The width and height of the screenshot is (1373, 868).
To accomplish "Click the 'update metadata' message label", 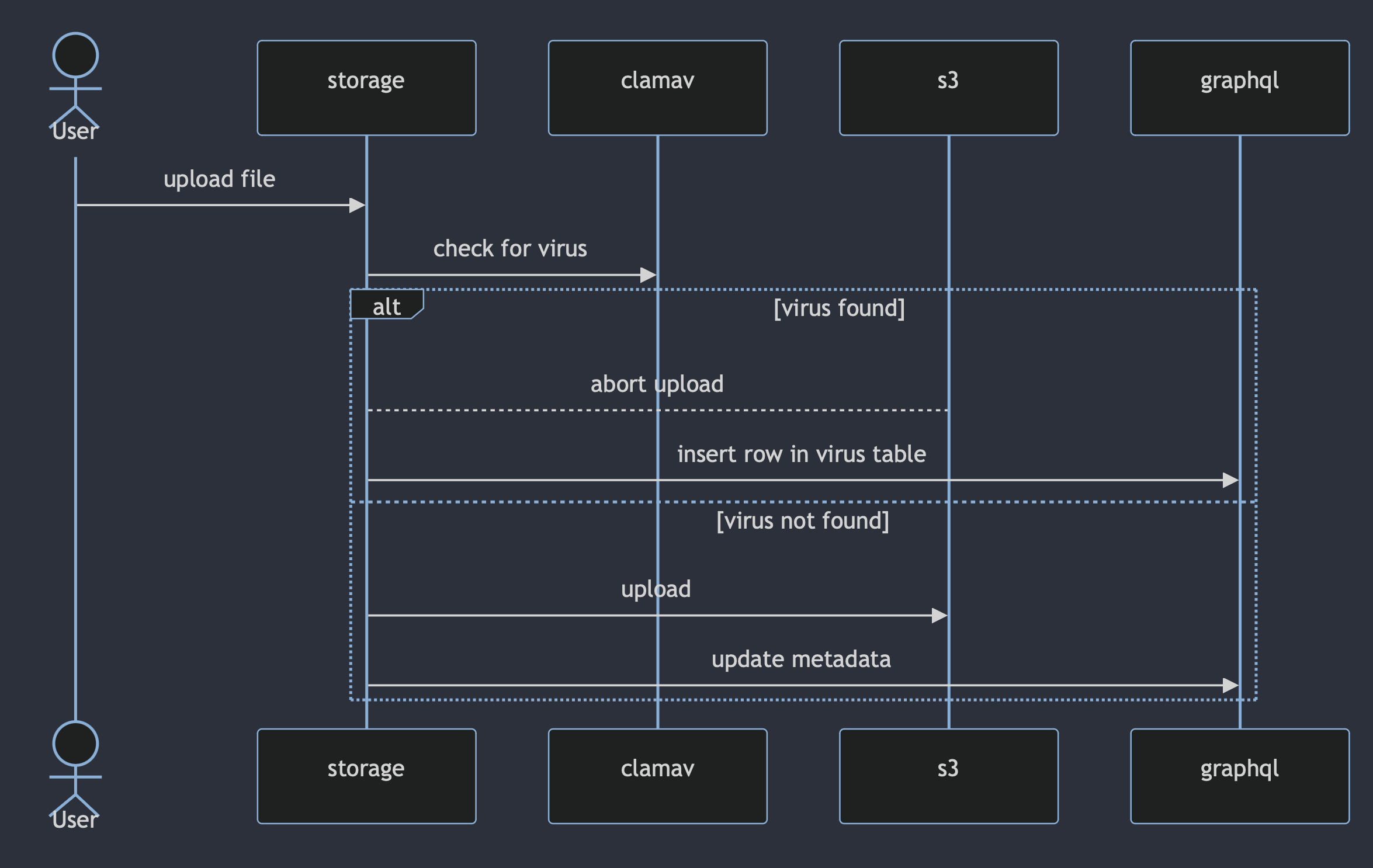I will 801,659.
